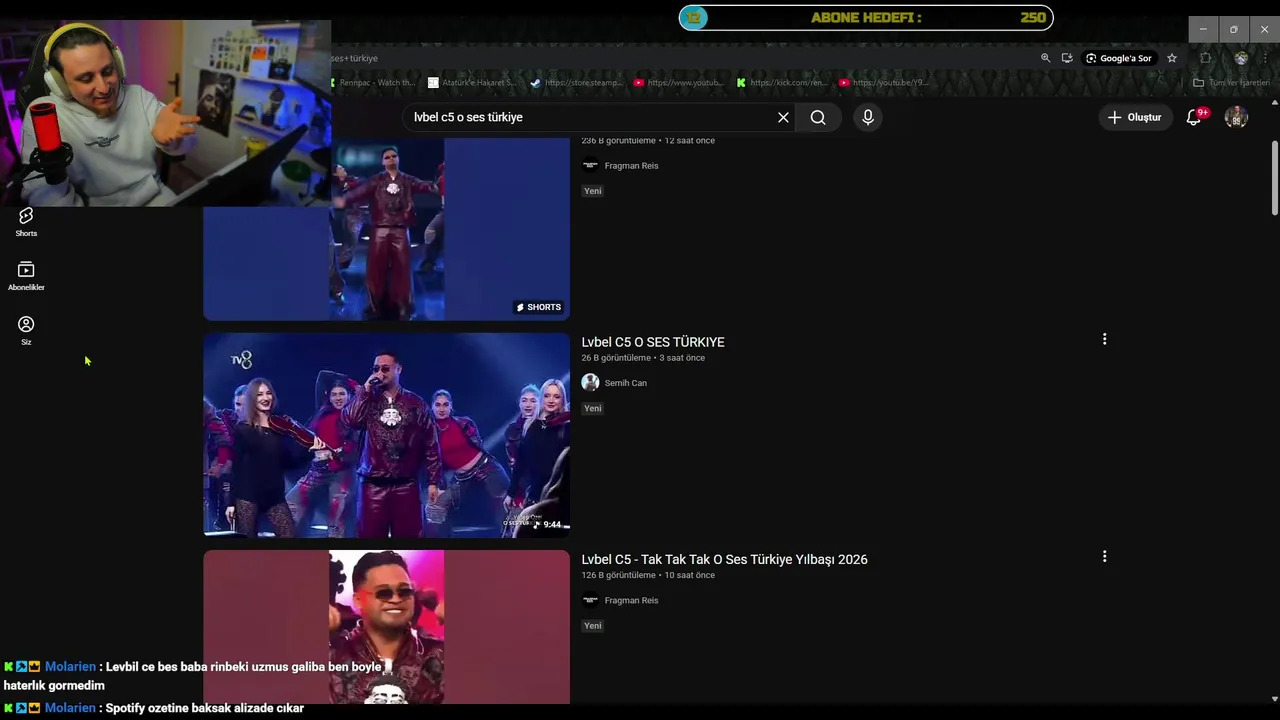Viewport: 1280px width, 720px height.
Task: Open more options for Tak Tak Tak video
Action: pyautogui.click(x=1104, y=556)
